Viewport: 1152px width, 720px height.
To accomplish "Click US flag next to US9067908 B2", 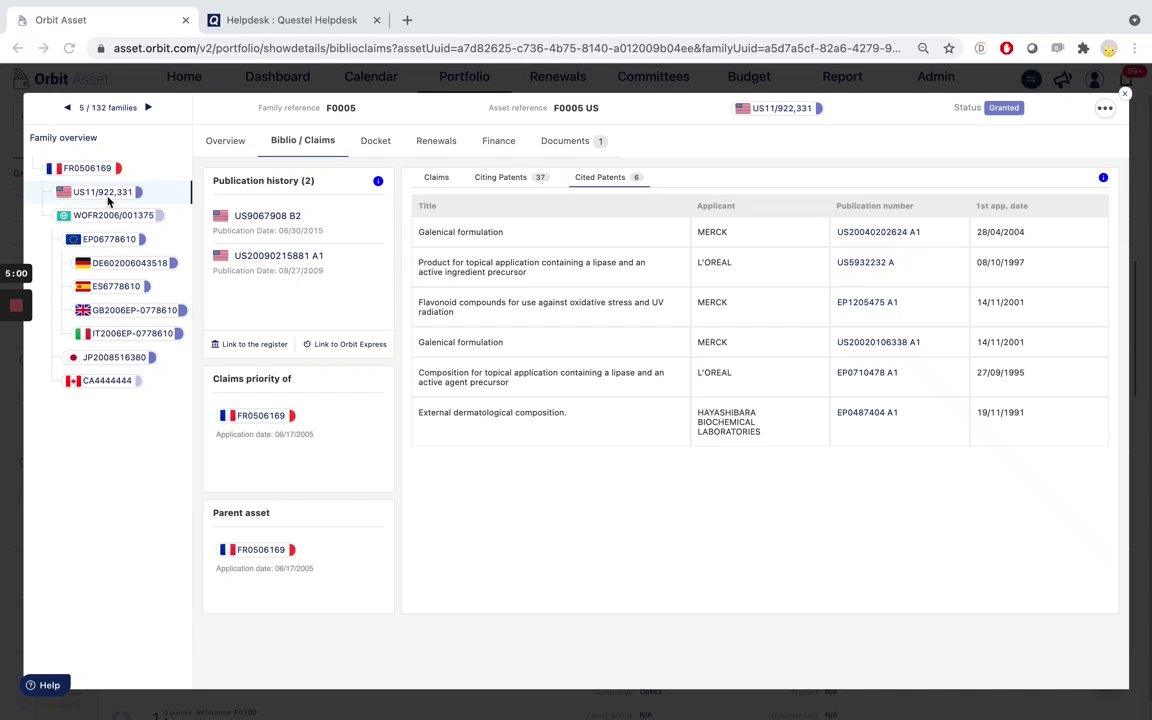I will coord(220,216).
